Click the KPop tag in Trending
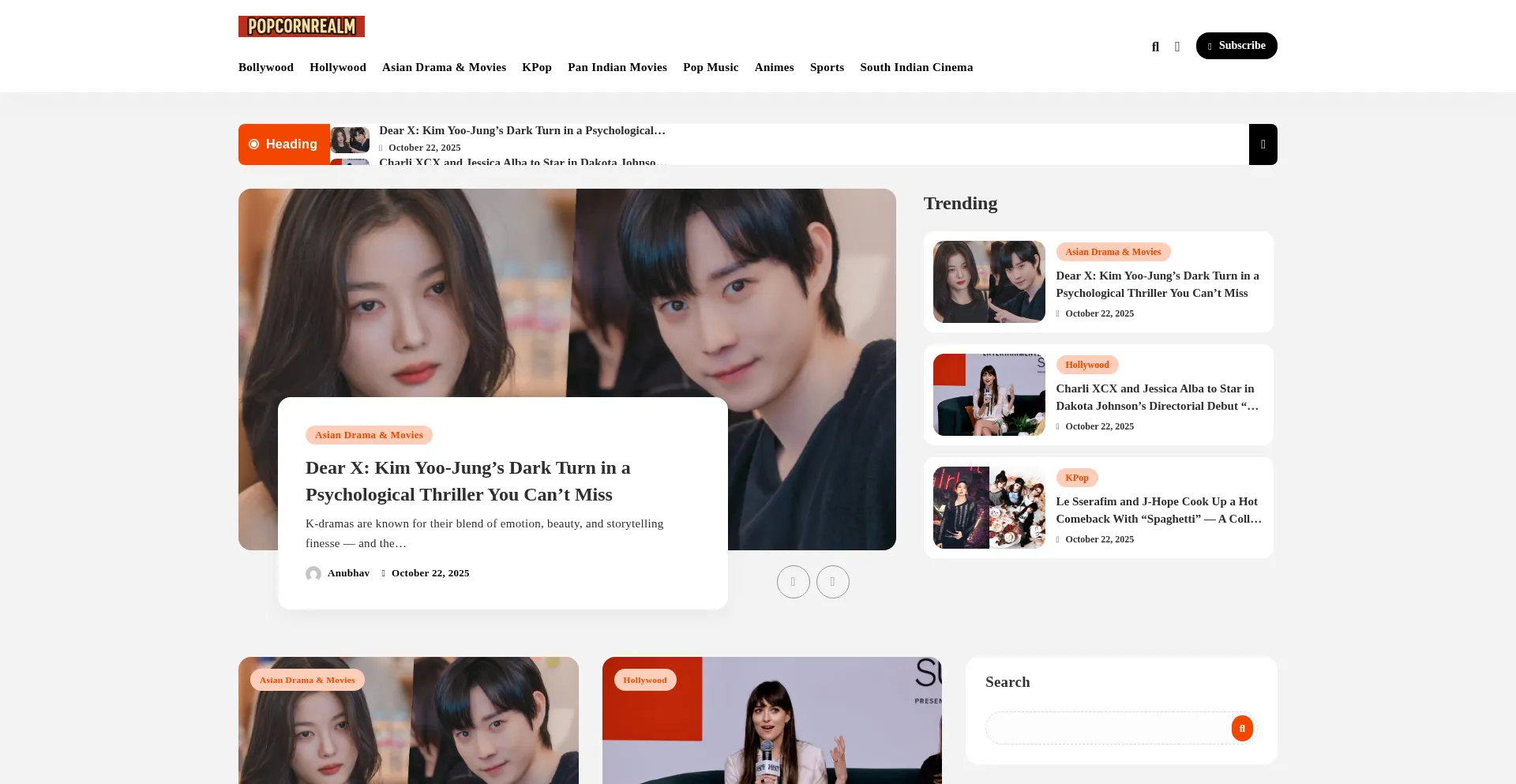 1076,478
